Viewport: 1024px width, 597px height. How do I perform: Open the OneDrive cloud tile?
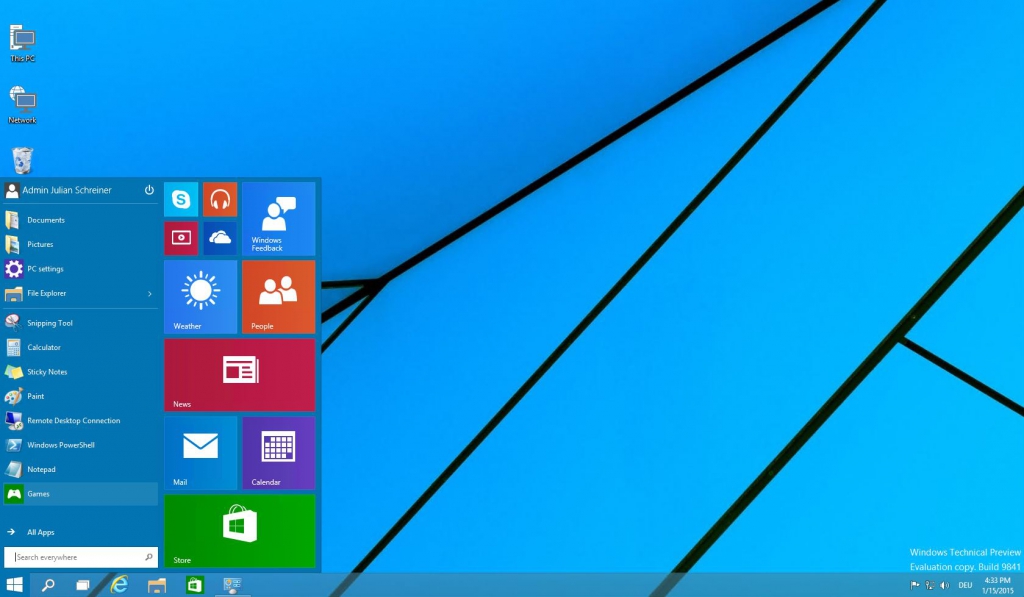point(220,238)
